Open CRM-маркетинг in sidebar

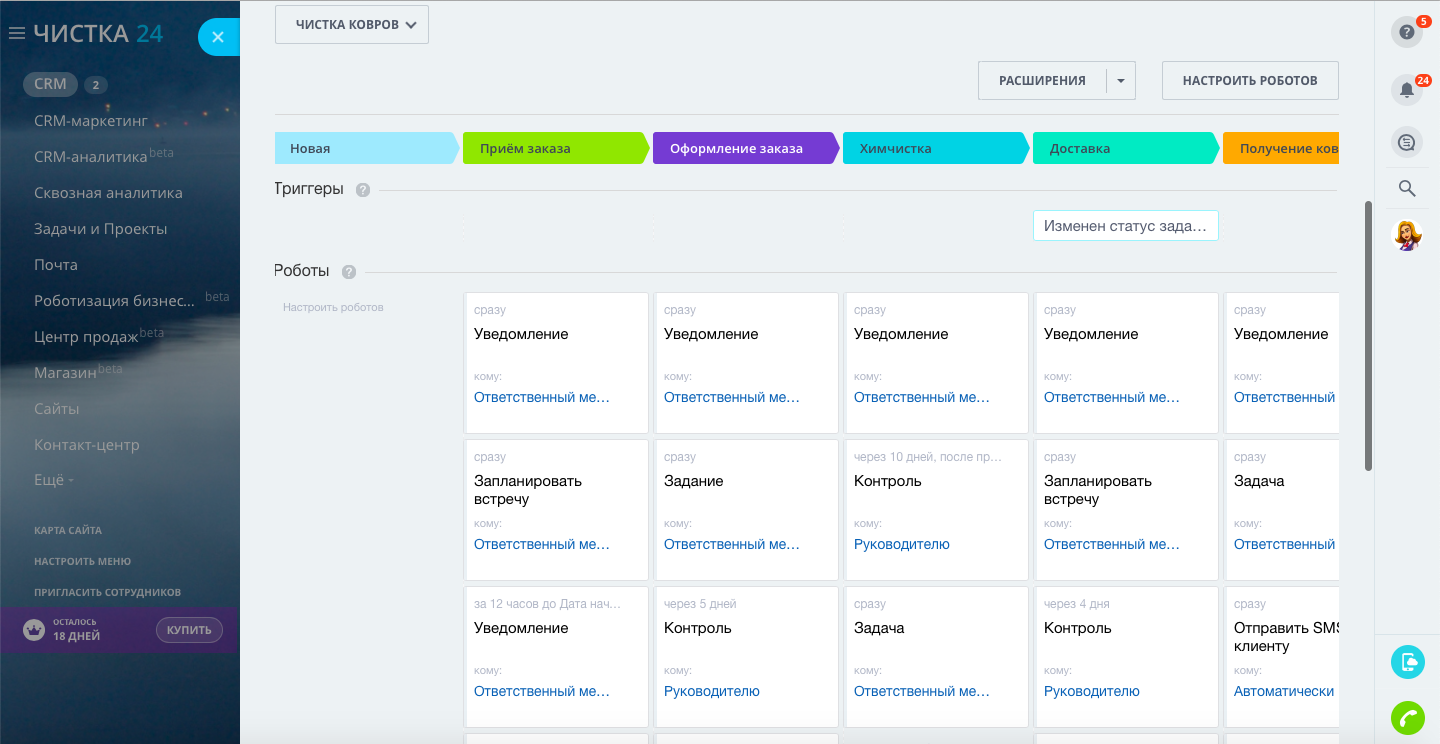click(x=91, y=121)
